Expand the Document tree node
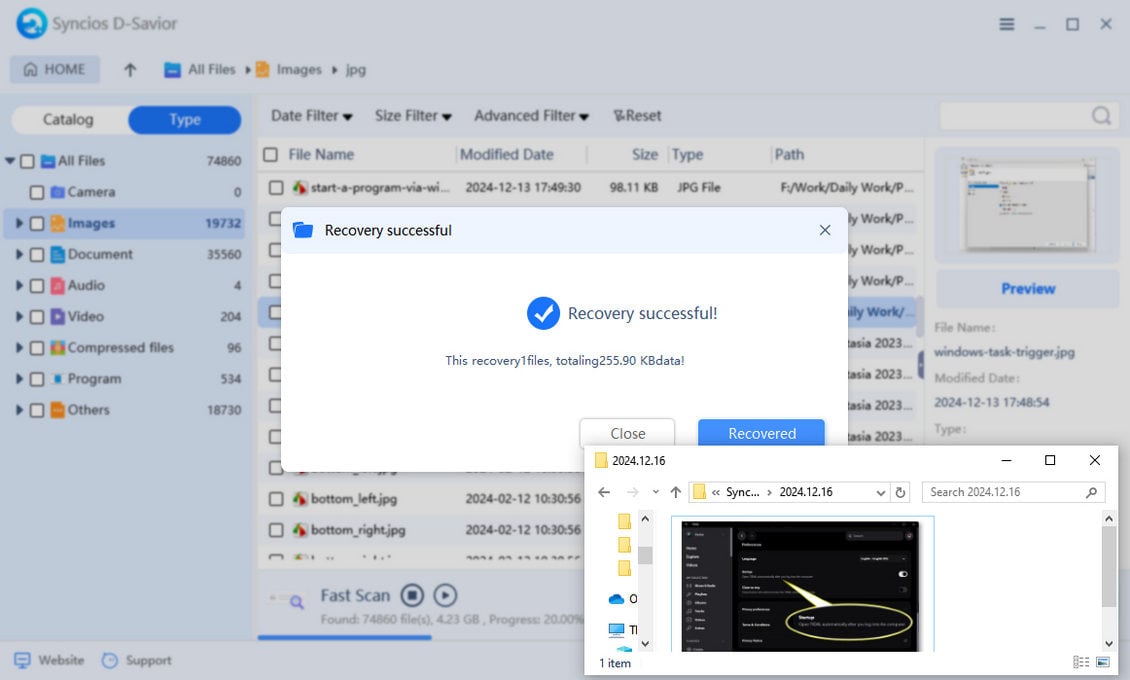This screenshot has width=1130, height=680. pyautogui.click(x=19, y=254)
